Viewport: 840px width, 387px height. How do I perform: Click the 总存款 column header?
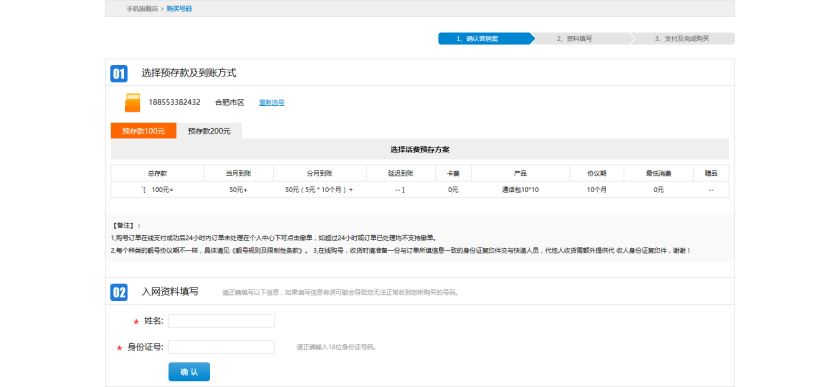coord(158,173)
